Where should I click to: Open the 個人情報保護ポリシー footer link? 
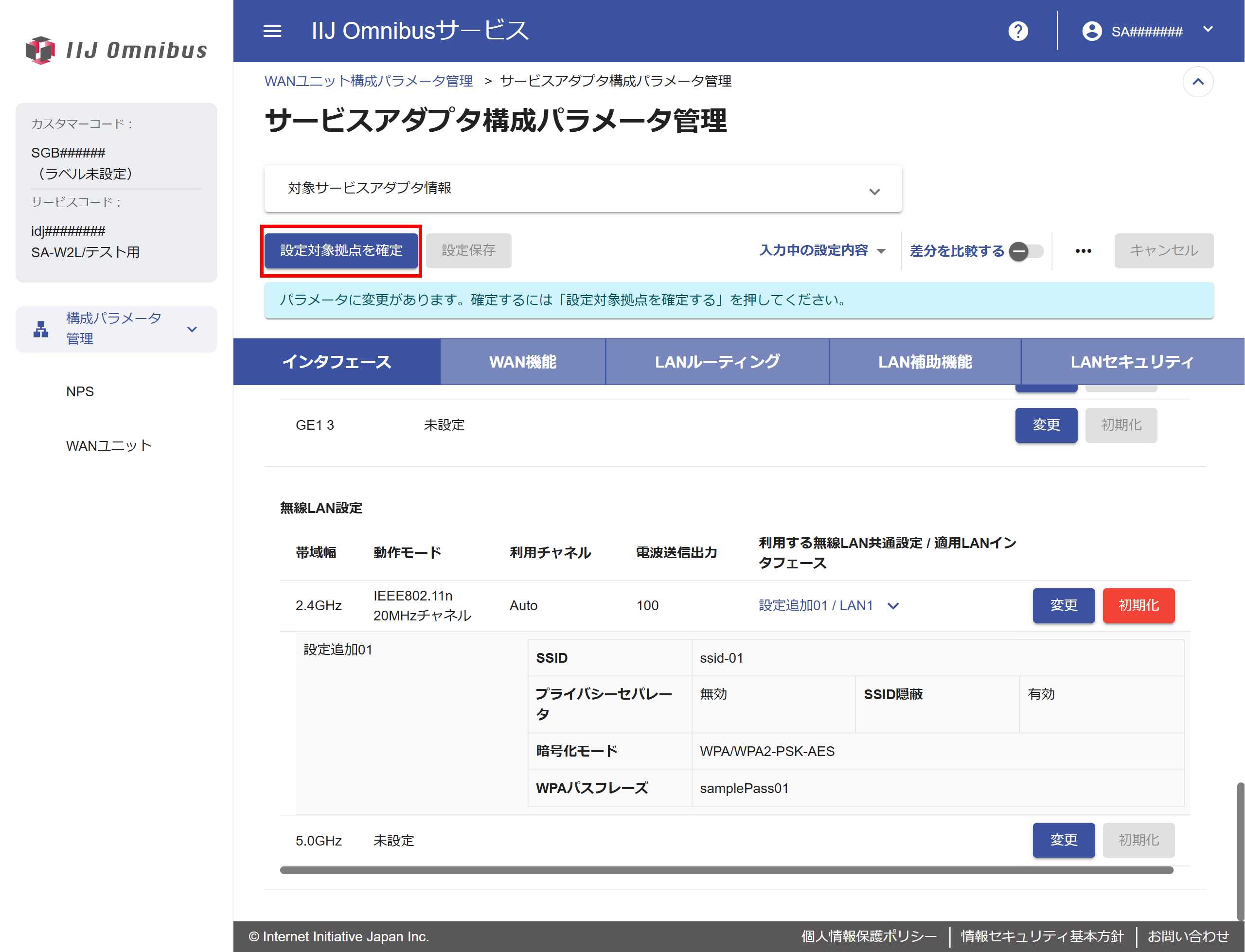click(868, 936)
